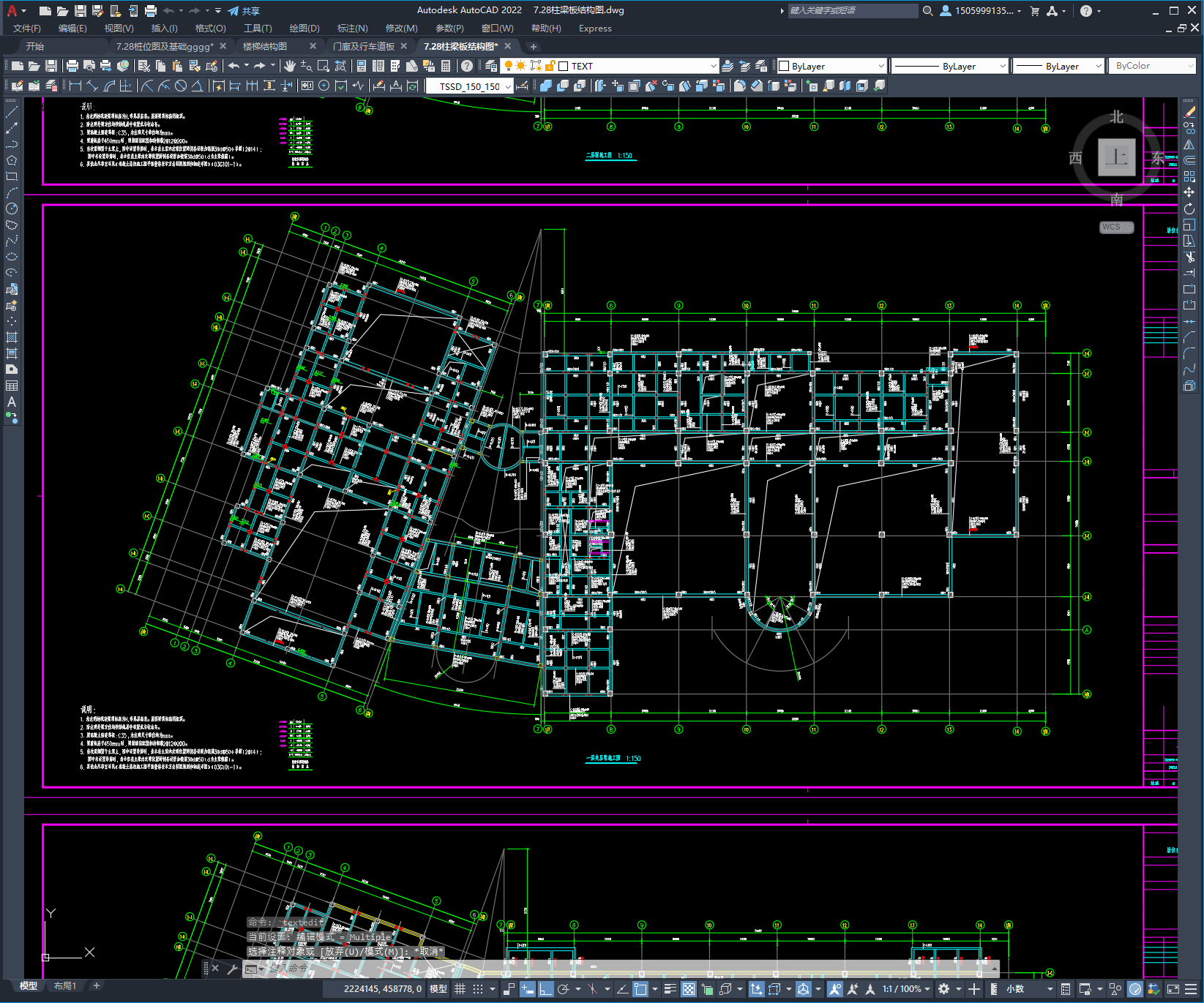Click the 布局1 layout tab
This screenshot has height=1003, width=1204.
point(65,986)
